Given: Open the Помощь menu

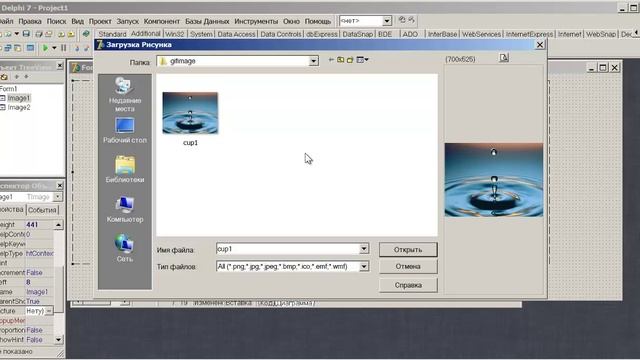Looking at the screenshot, I should coord(318,21).
